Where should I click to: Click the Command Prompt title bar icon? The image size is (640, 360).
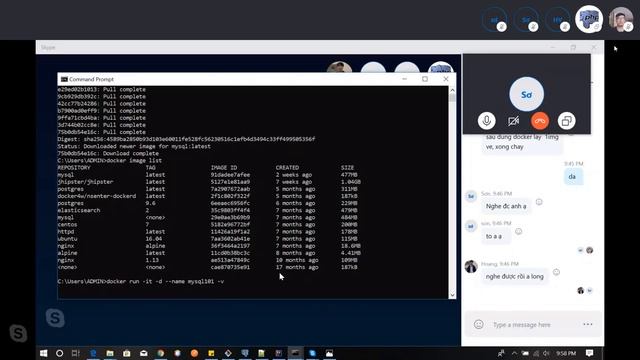[x=64, y=79]
